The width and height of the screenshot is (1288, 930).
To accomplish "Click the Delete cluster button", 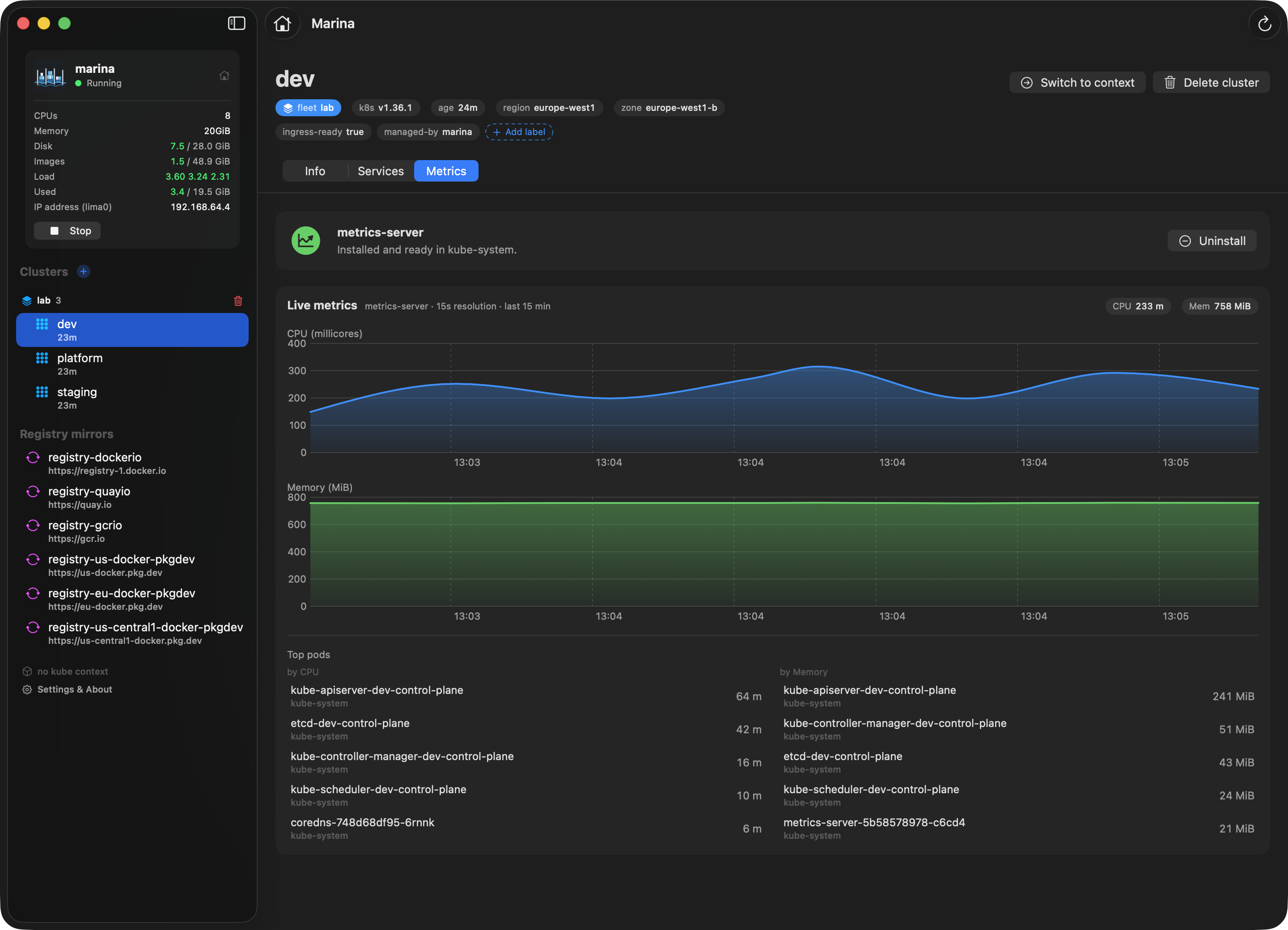I will [1211, 82].
